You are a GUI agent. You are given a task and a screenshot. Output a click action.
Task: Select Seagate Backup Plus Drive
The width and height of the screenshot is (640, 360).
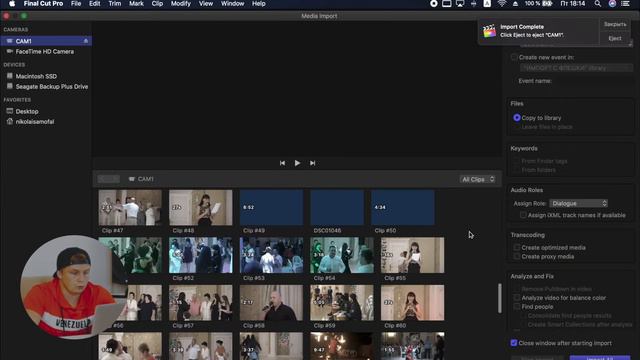51,87
